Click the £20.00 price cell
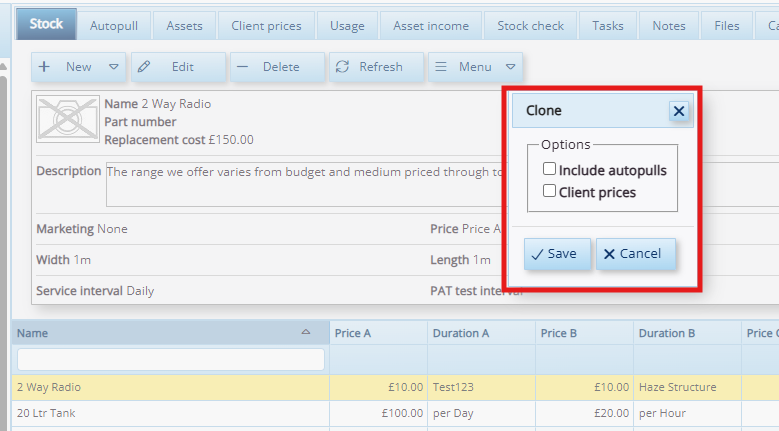The height and width of the screenshot is (431, 779). pyautogui.click(x=584, y=414)
